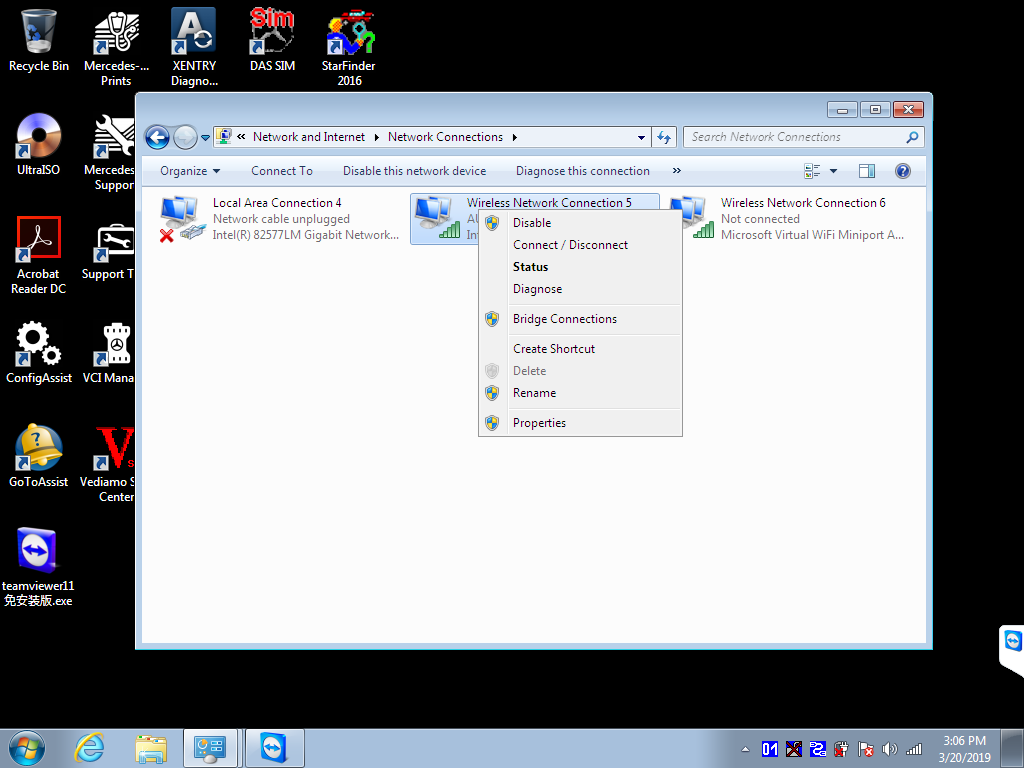This screenshot has width=1024, height=768.
Task: Open VCI Manager desktop shortcut
Action: tap(108, 353)
